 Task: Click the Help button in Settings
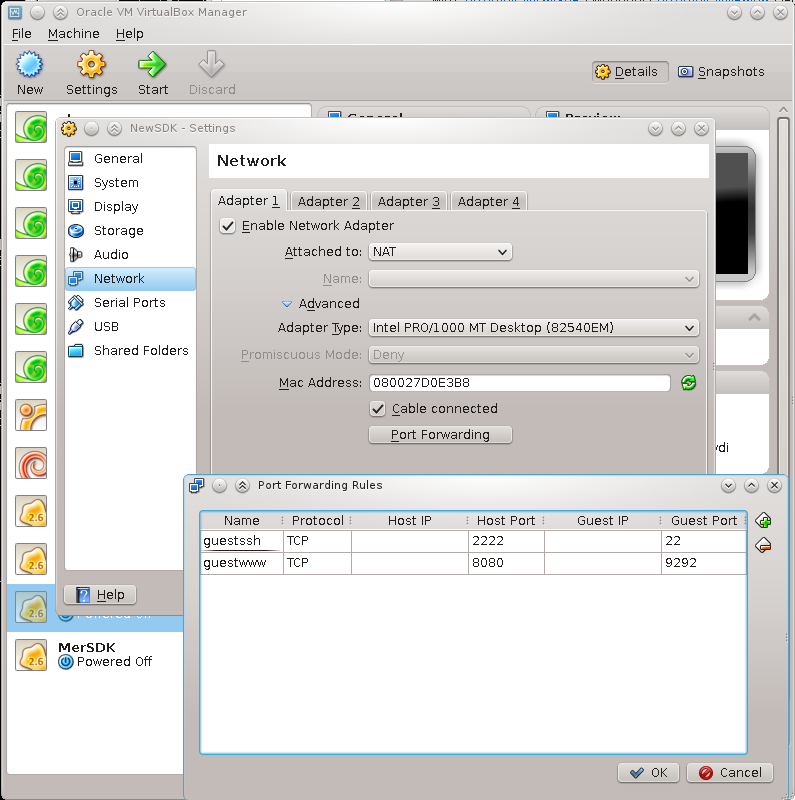click(x=100, y=594)
